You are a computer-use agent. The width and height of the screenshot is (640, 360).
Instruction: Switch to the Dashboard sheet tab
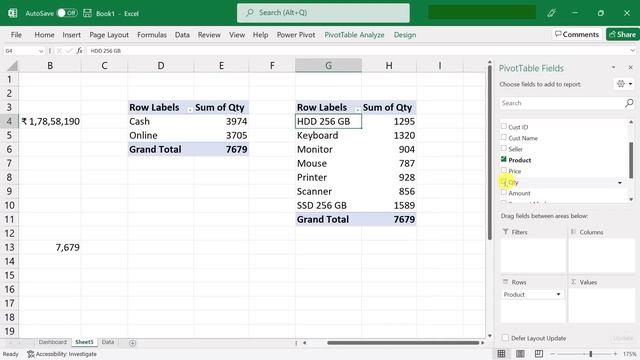click(53, 342)
